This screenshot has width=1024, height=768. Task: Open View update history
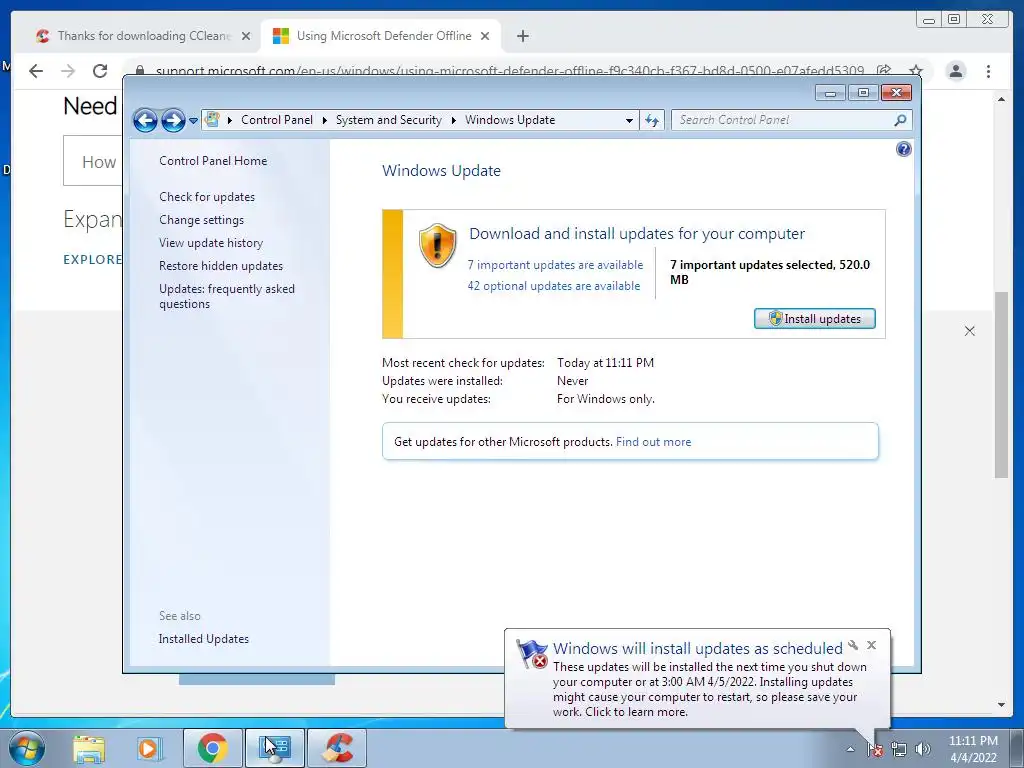(211, 243)
